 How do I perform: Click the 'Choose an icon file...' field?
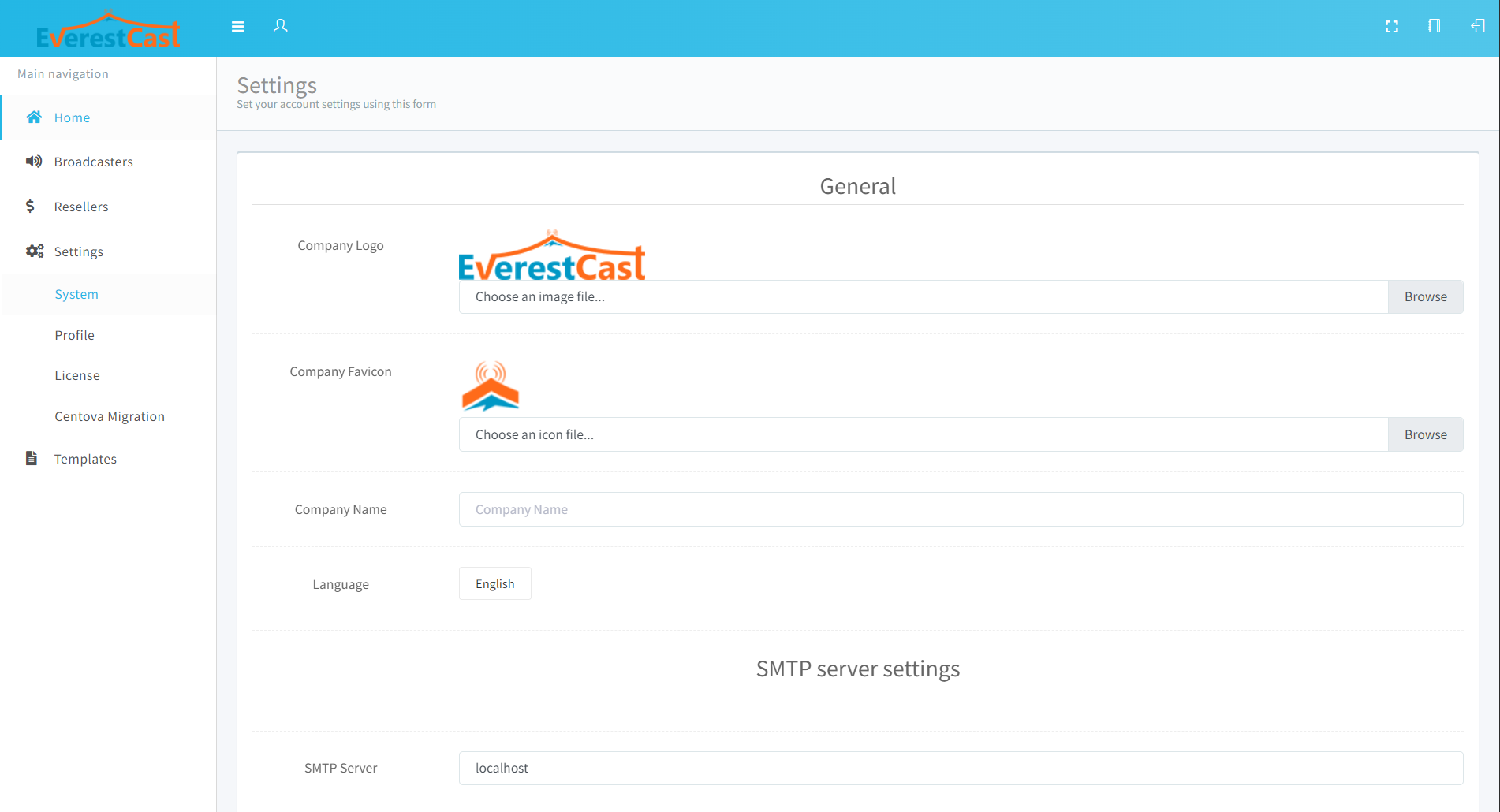pyautogui.click(x=924, y=434)
